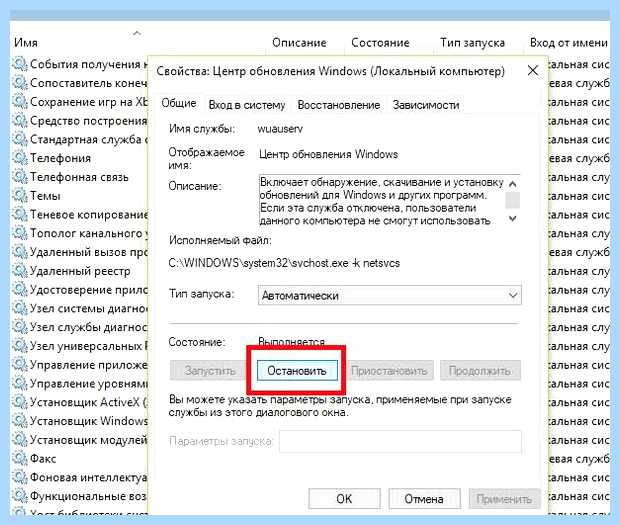Click description box scroll down arrow
This screenshot has width=620, height=525.
tap(512, 218)
